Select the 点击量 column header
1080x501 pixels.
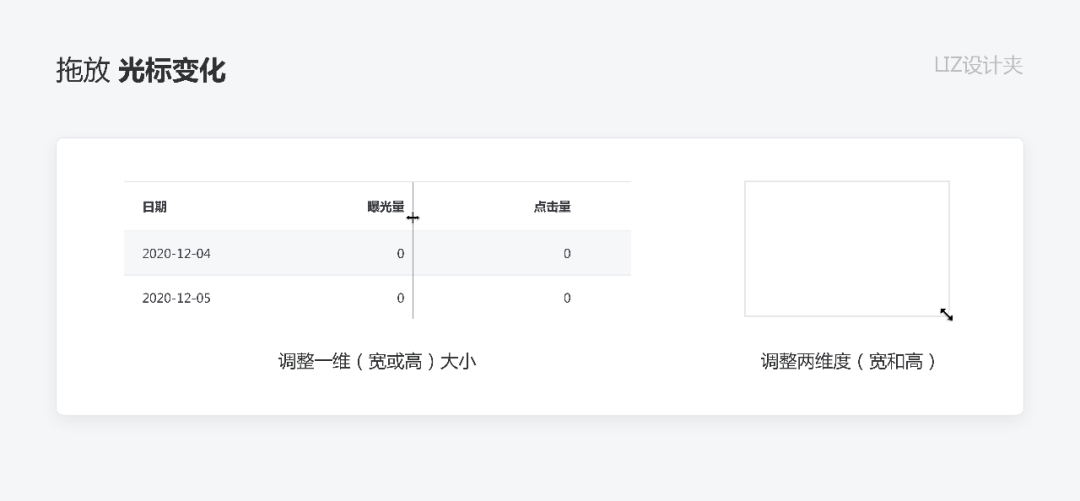(x=552, y=207)
